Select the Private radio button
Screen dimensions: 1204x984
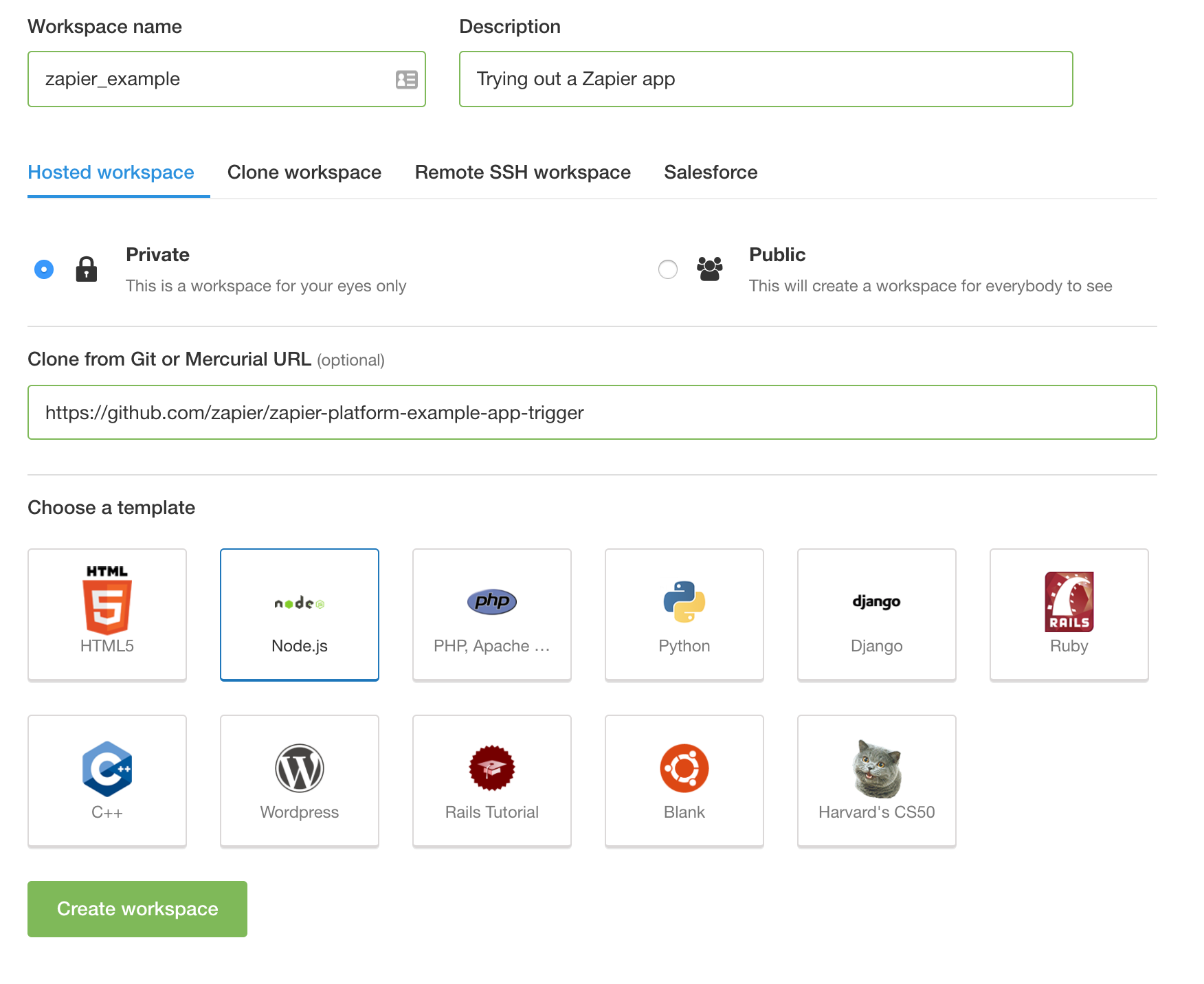coord(44,269)
